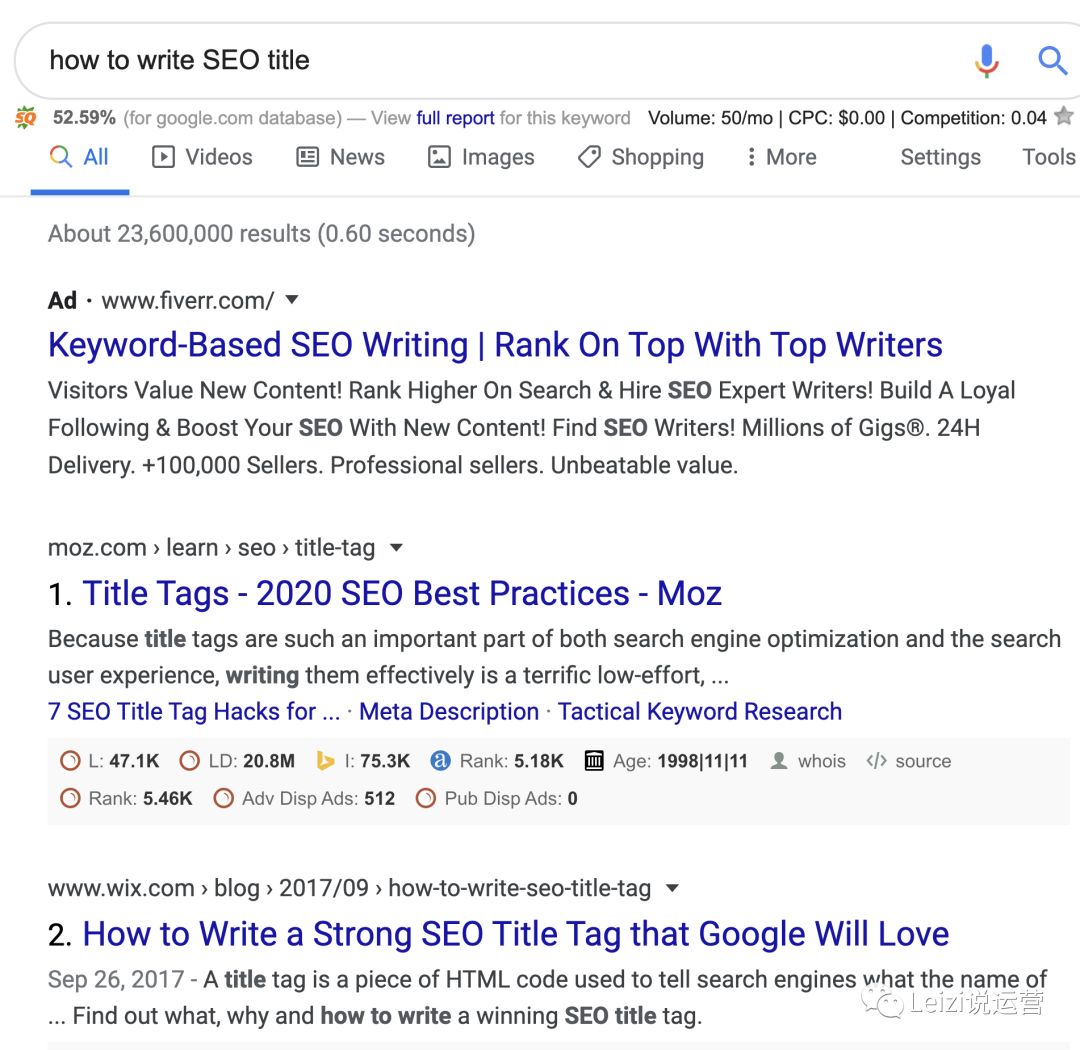Switch to the Shopping tab
This screenshot has width=1080, height=1050.
[641, 157]
